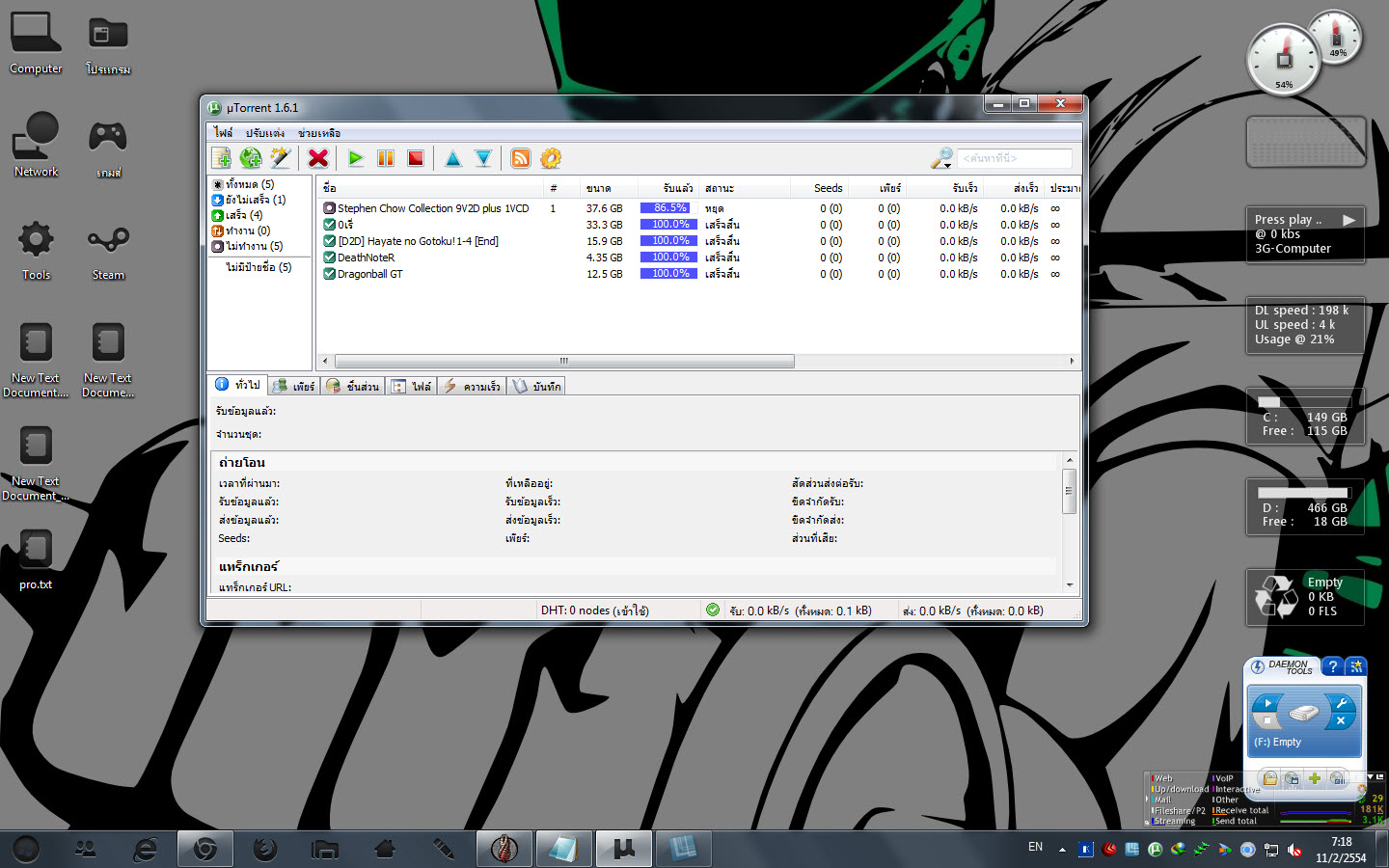Image resolution: width=1389 pixels, height=868 pixels.
Task: Switch to the ความเร็ว tab
Action: [x=472, y=386]
